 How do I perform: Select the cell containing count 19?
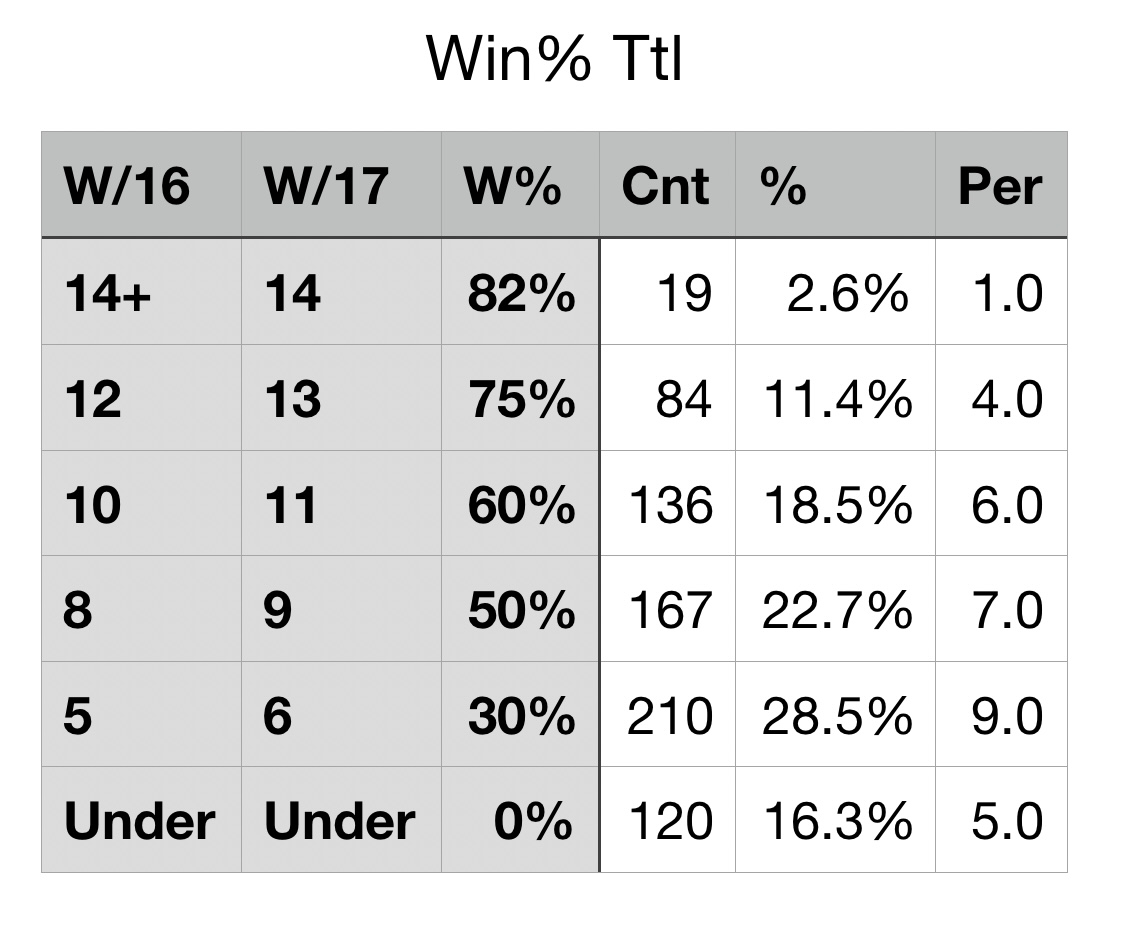(x=683, y=294)
